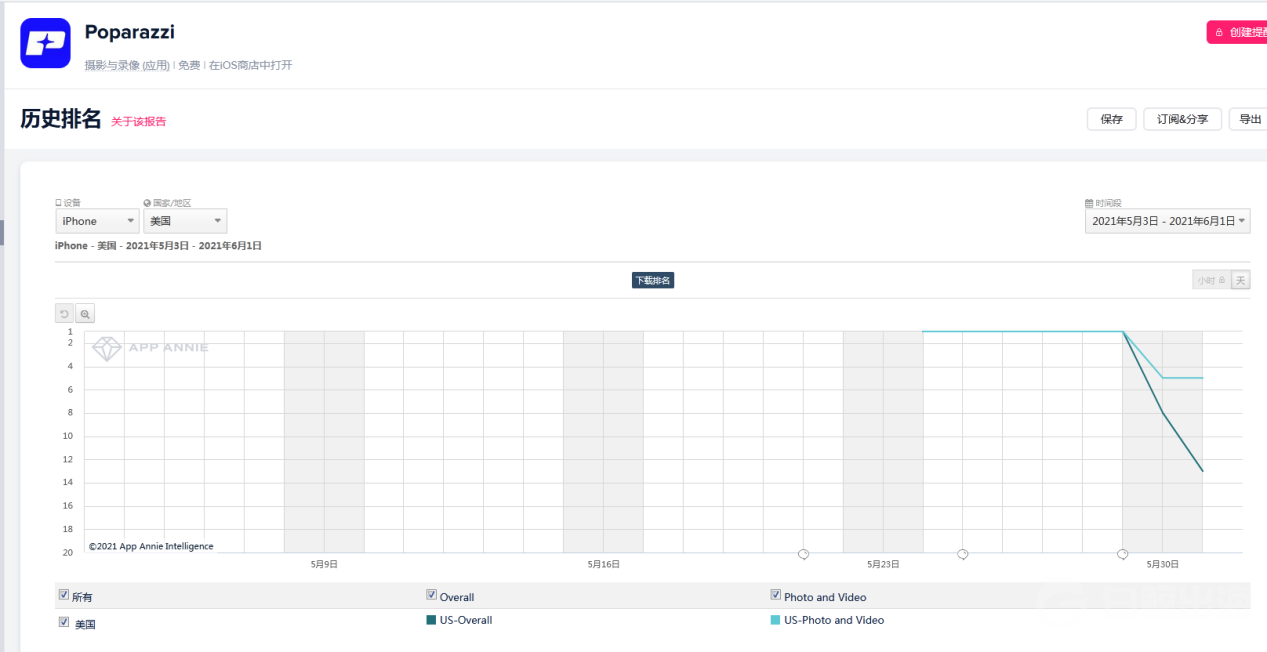The width and height of the screenshot is (1267, 652).
Task: Open the iPhone device dropdown
Action: click(97, 221)
